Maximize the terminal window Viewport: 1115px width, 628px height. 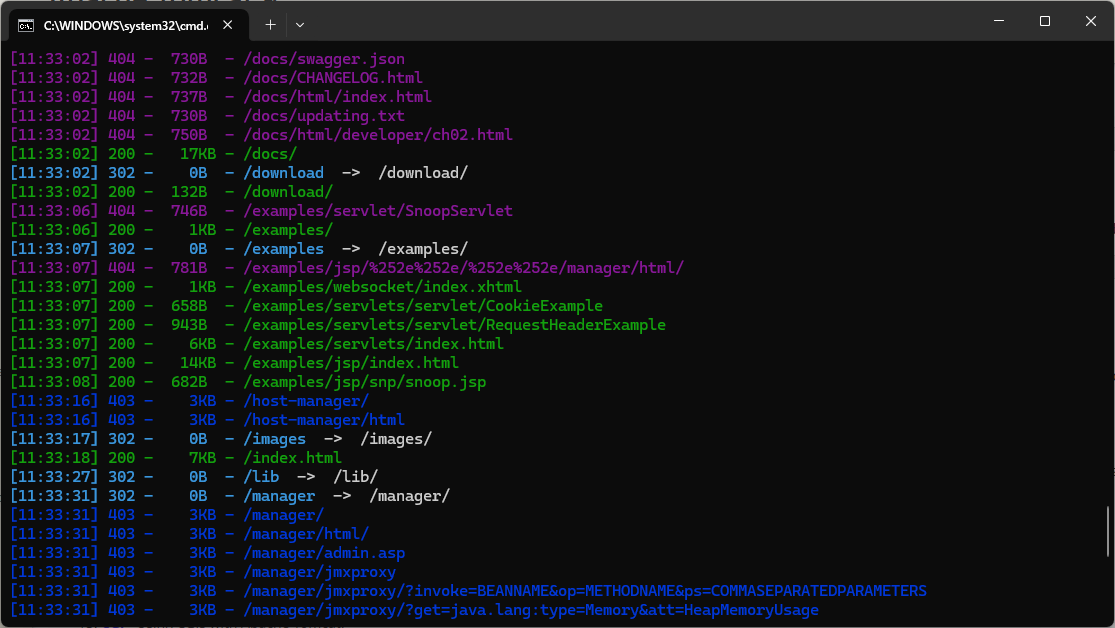[x=1044, y=21]
